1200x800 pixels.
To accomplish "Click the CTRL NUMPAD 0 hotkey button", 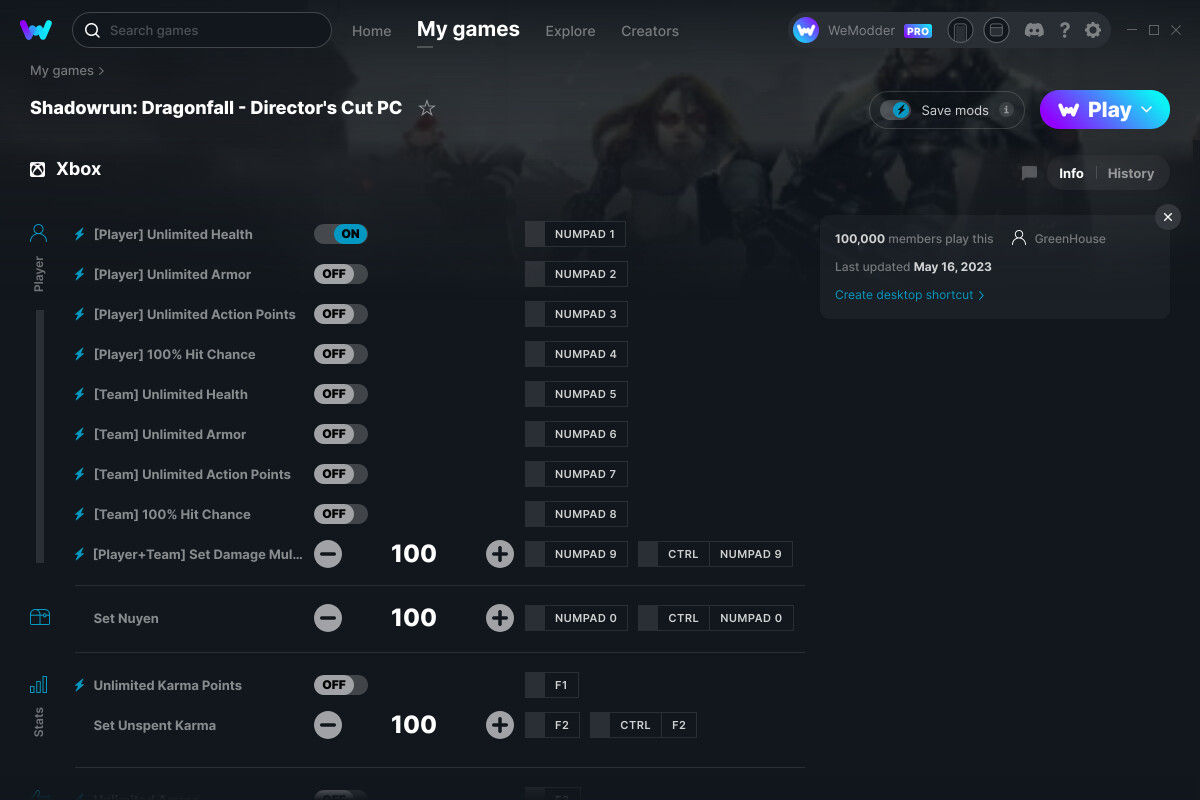I will coord(716,618).
